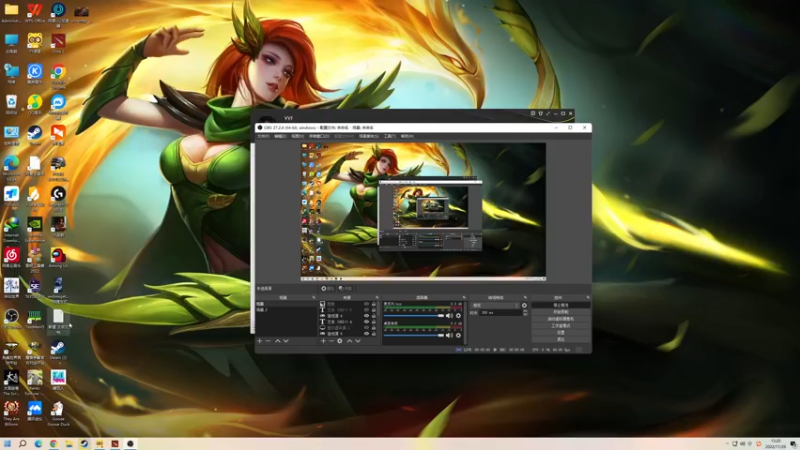
Task: Click the transition duration spinner arrows
Action: (x=526, y=312)
